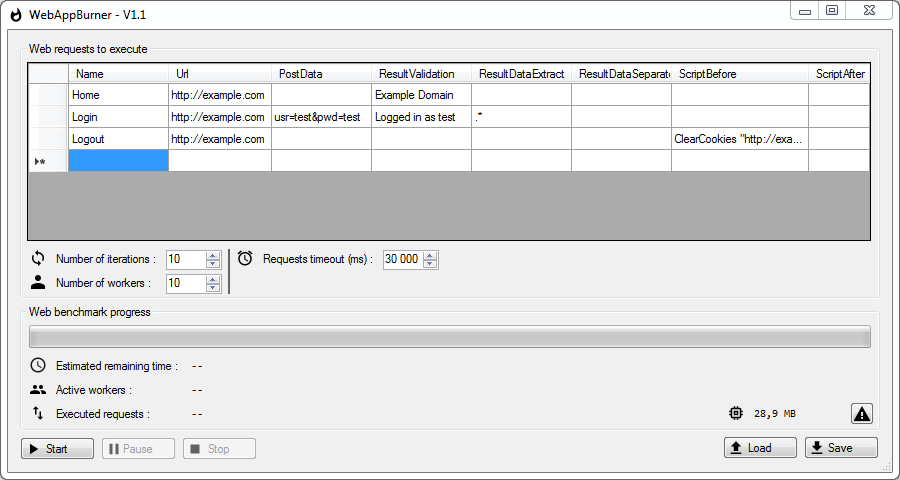The image size is (900, 480).
Task: Select the Home name cell
Action: click(x=118, y=95)
